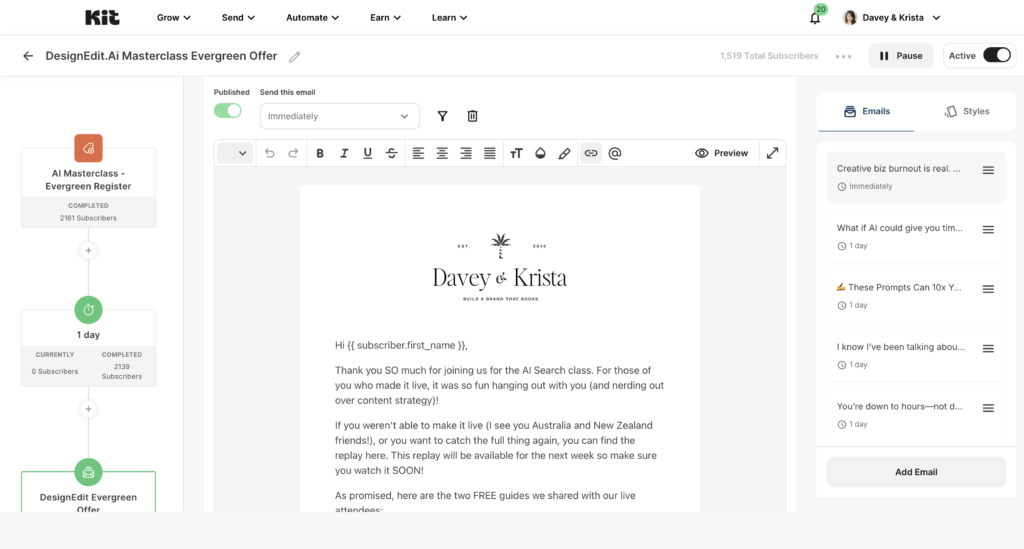Toggle the Published switch off
This screenshot has height=549, width=1024.
point(228,111)
